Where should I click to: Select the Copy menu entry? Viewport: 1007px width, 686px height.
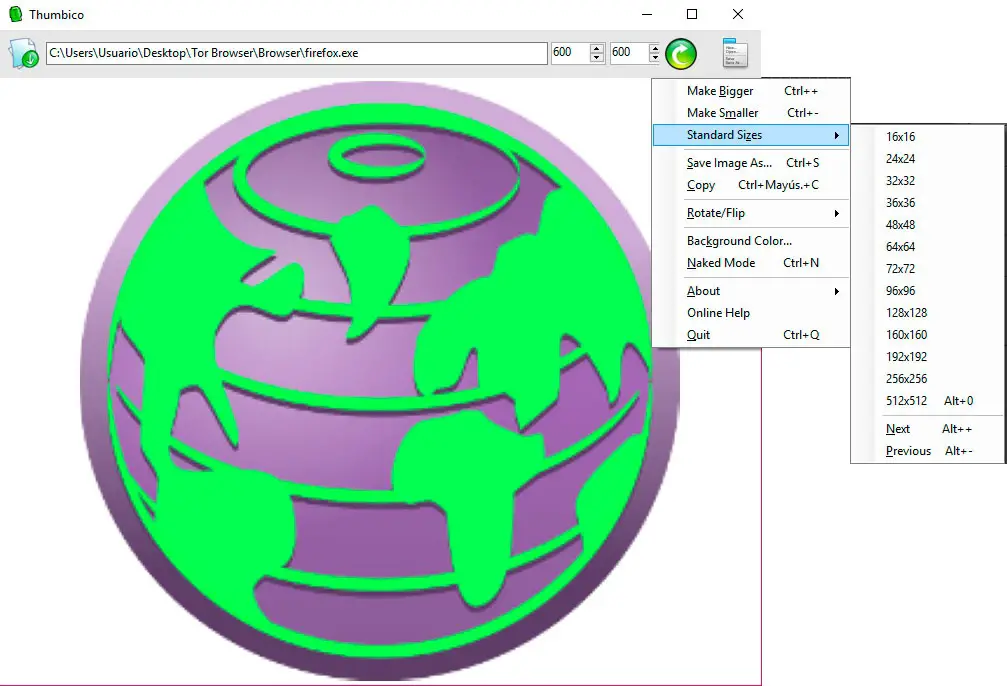click(x=751, y=185)
